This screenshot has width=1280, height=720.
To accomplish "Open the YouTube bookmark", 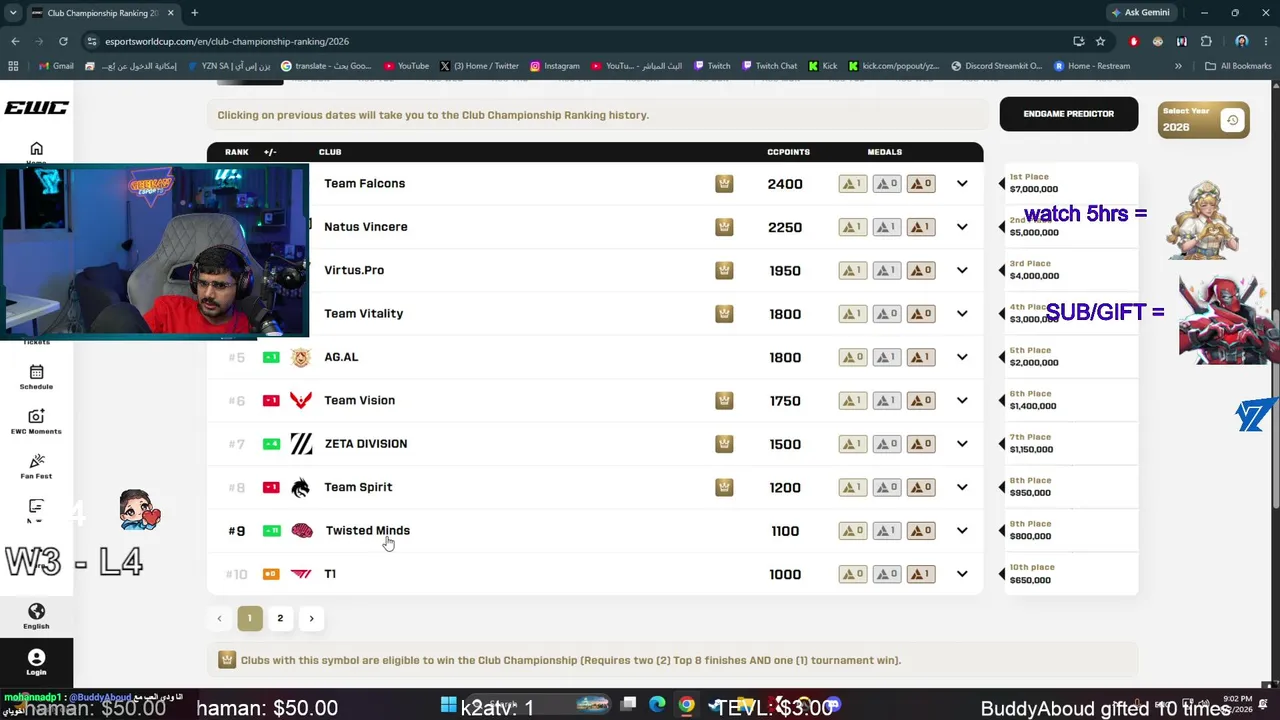I will pyautogui.click(x=406, y=66).
